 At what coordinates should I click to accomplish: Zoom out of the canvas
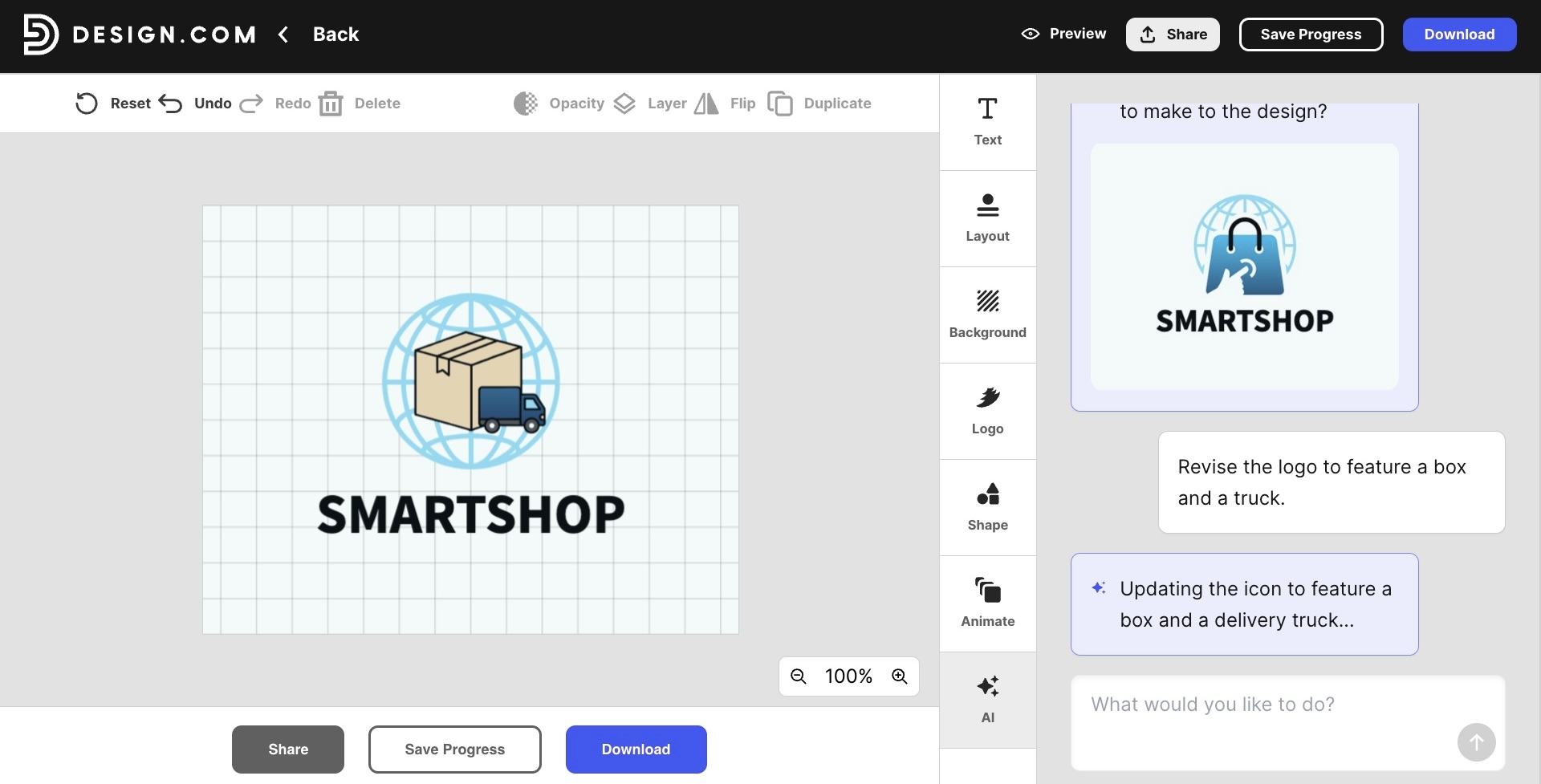[x=799, y=676]
